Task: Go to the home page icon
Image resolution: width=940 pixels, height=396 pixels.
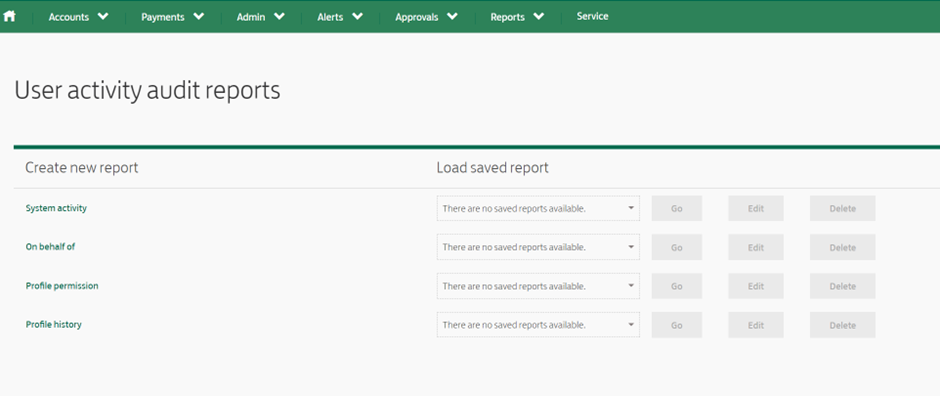Action: [9, 17]
